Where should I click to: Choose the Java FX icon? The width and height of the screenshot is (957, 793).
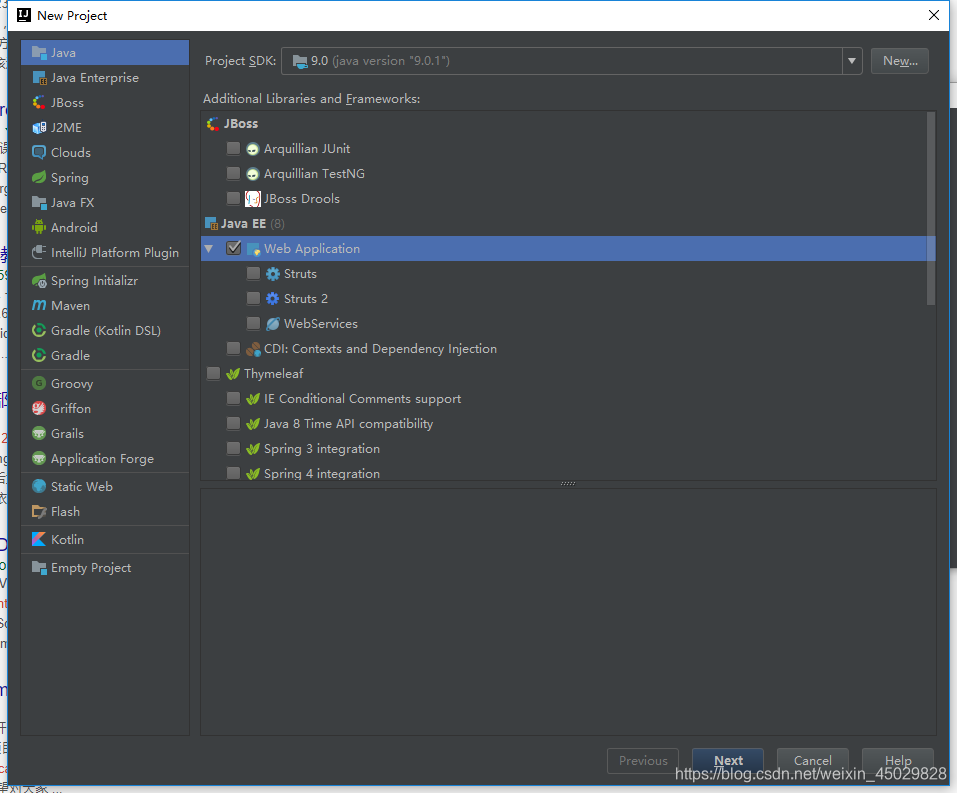click(x=39, y=203)
